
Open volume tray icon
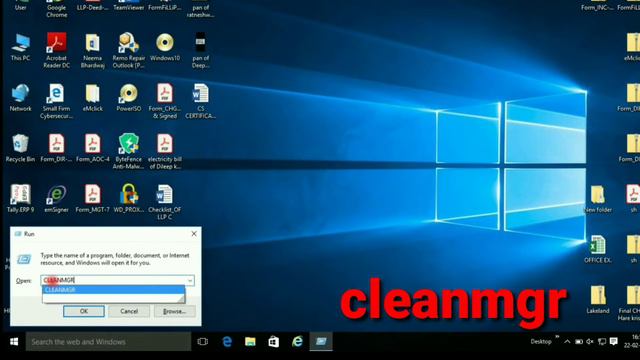tap(590, 342)
